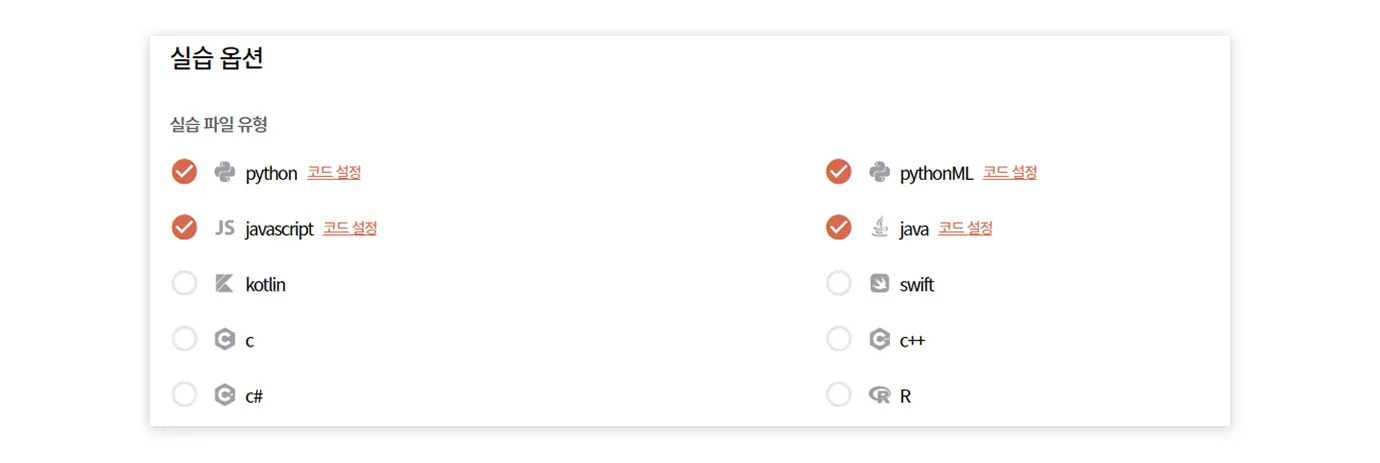Click the java coffee cup icon
This screenshot has width=1380, height=463.
tap(879, 228)
